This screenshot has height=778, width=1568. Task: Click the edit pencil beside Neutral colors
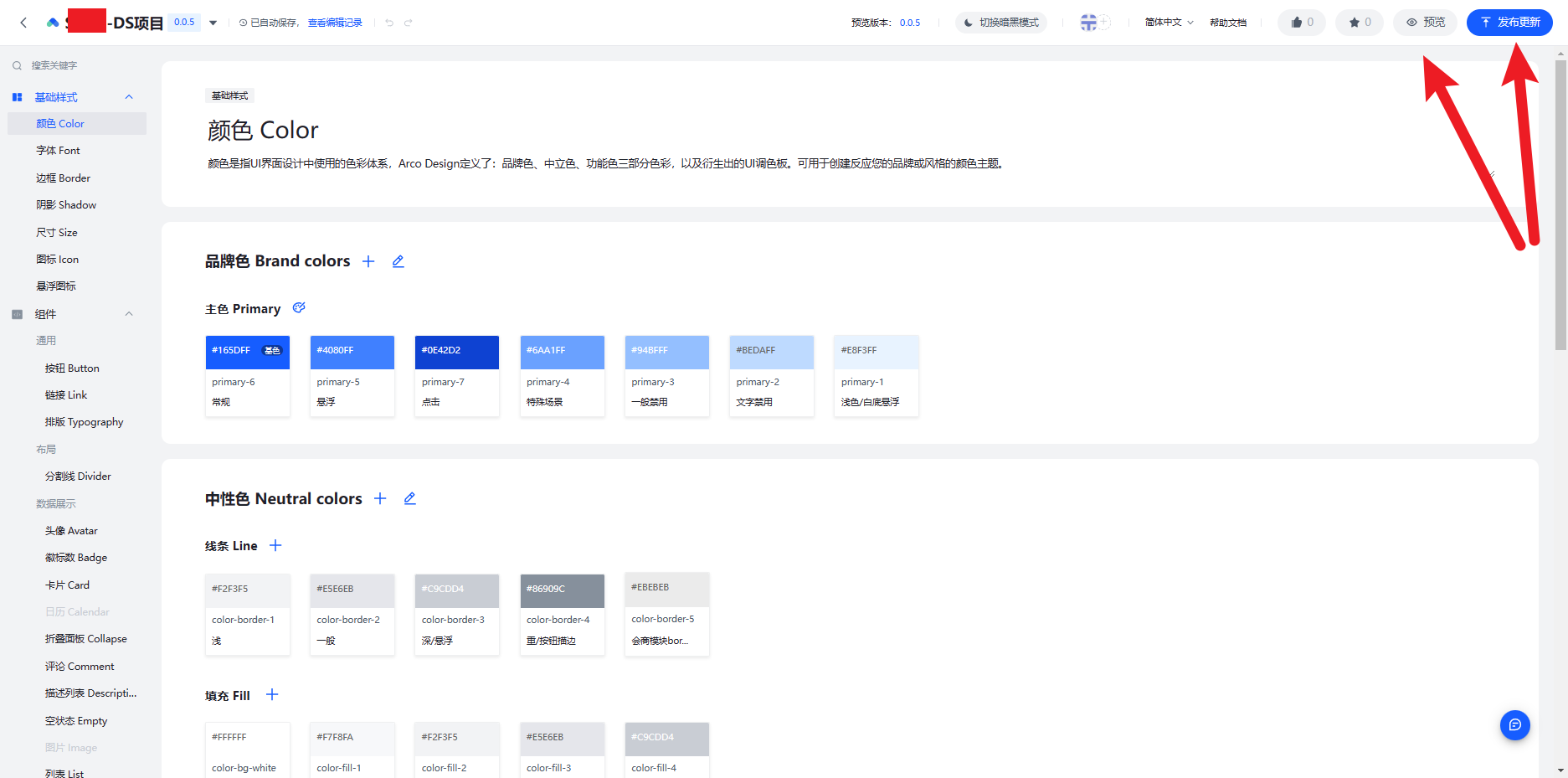tap(409, 498)
